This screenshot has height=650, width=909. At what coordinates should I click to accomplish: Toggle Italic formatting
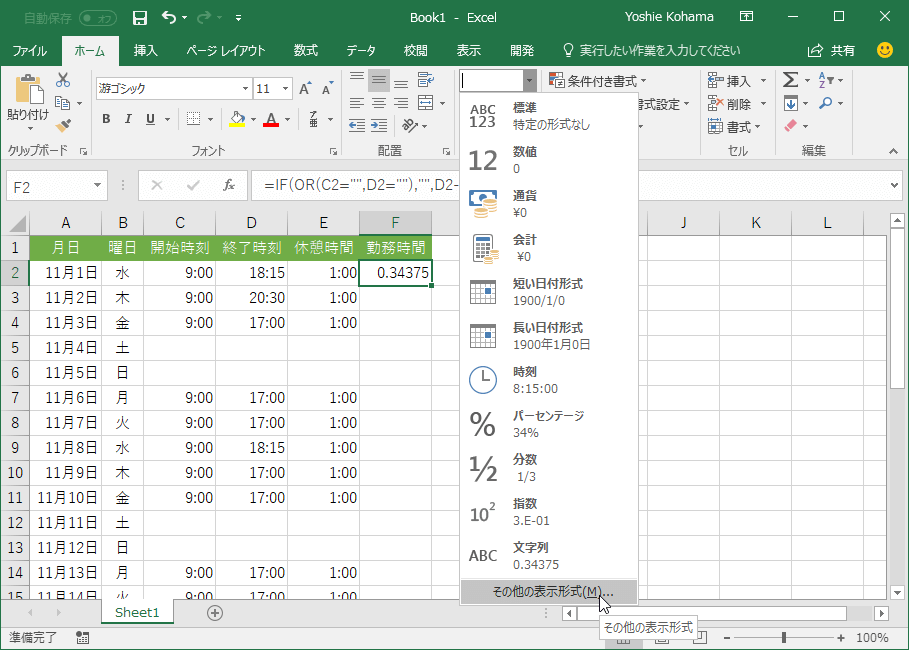129,119
